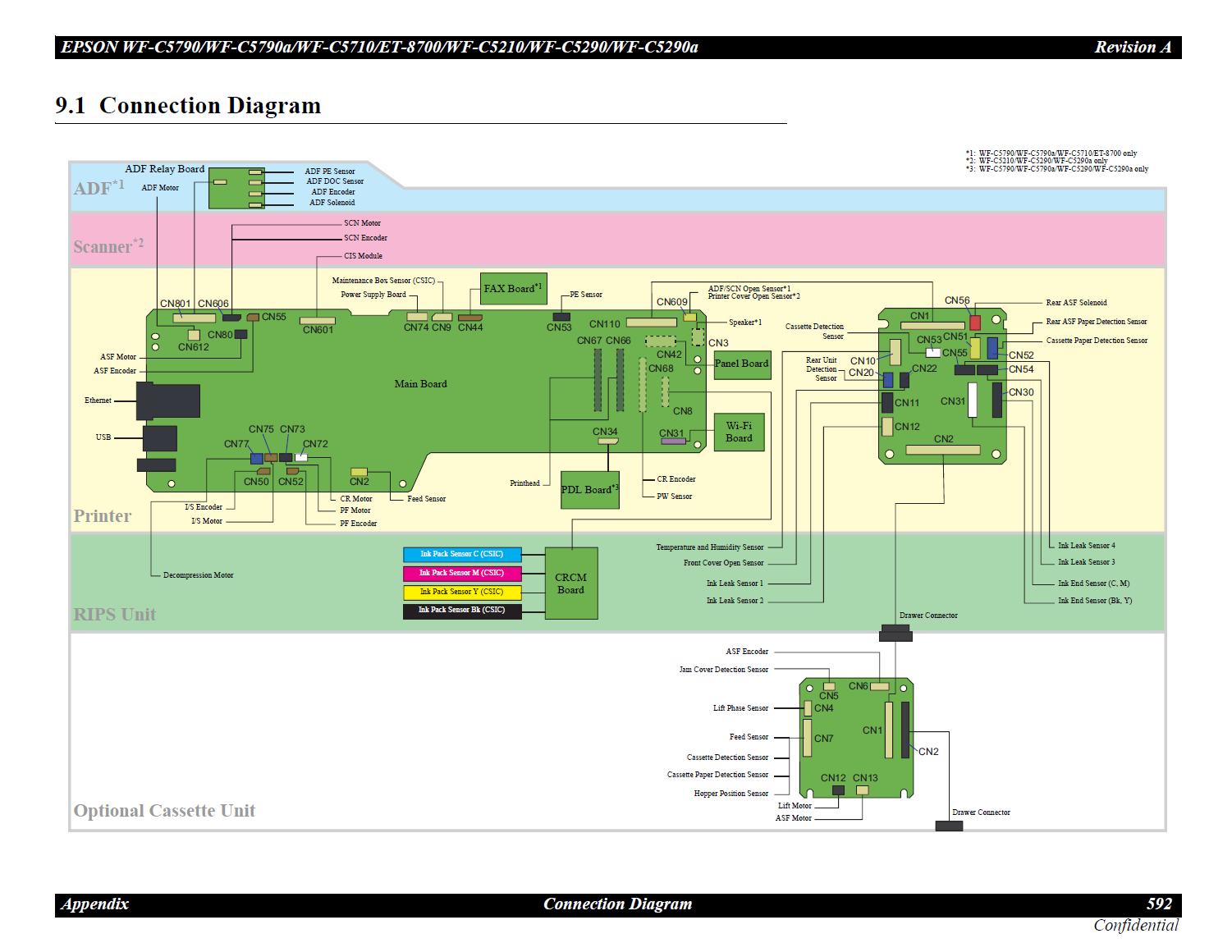Click the CRCM Board block
The image size is (1232, 952).
(571, 584)
